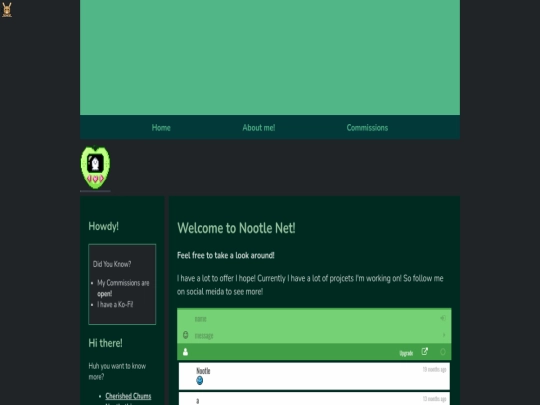Viewport: 540px width, 405px height.
Task: Click the large green header banner
Action: click(270, 57)
